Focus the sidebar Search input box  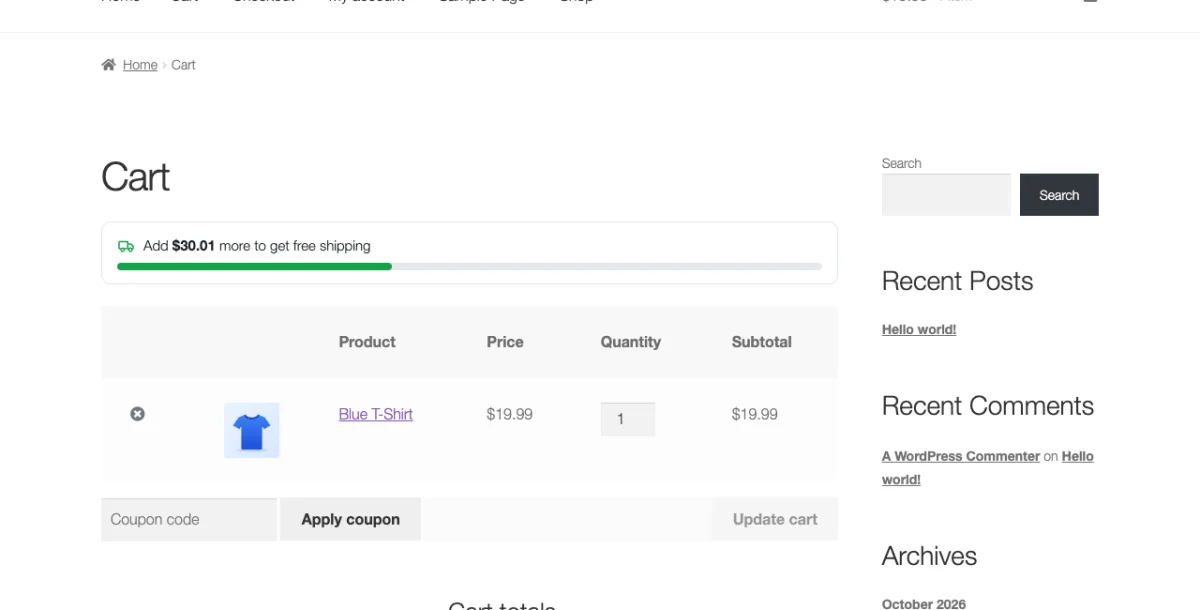click(x=947, y=195)
